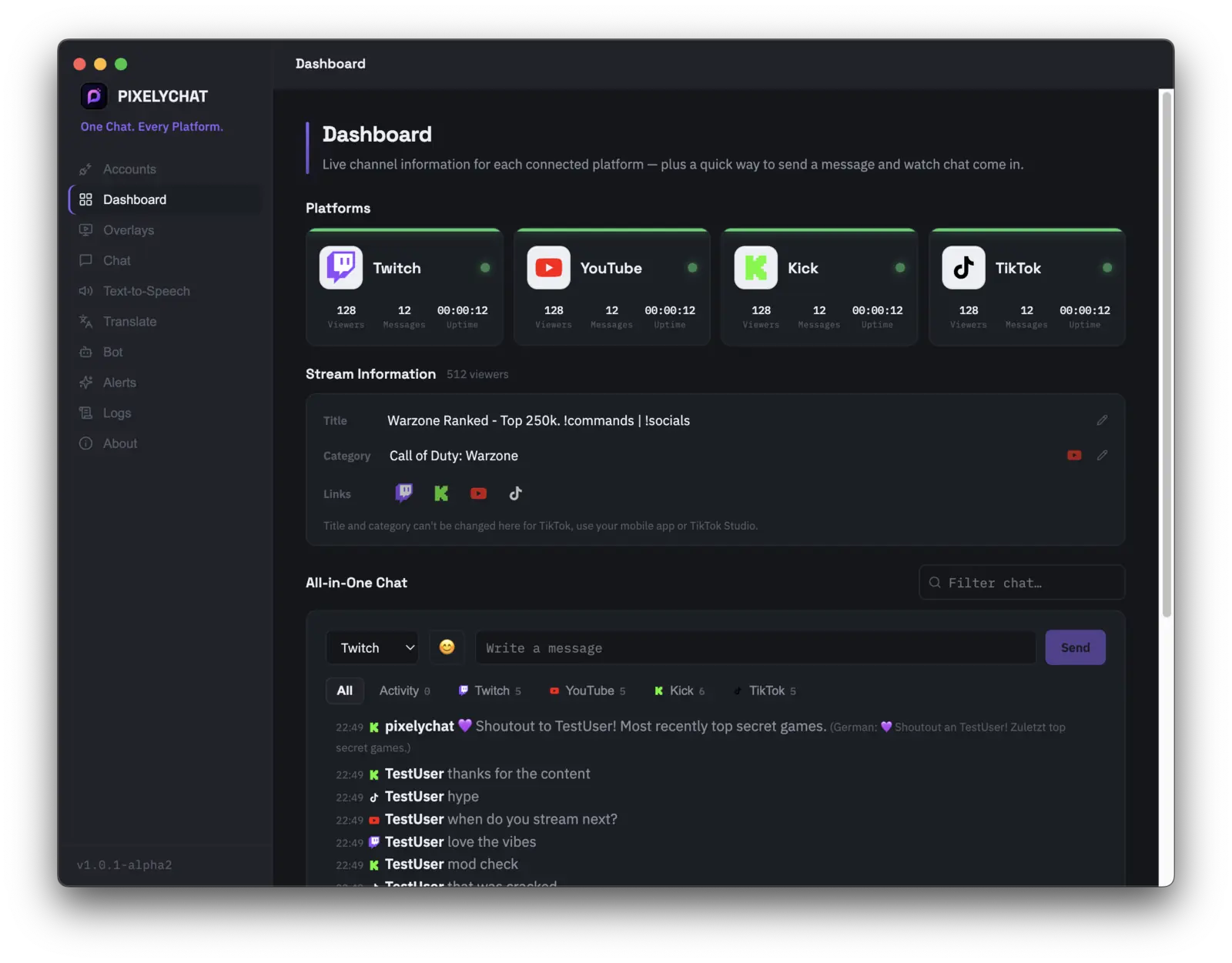1232x963 pixels.
Task: Click the Dashboard grid icon in sidebar
Action: tap(85, 199)
